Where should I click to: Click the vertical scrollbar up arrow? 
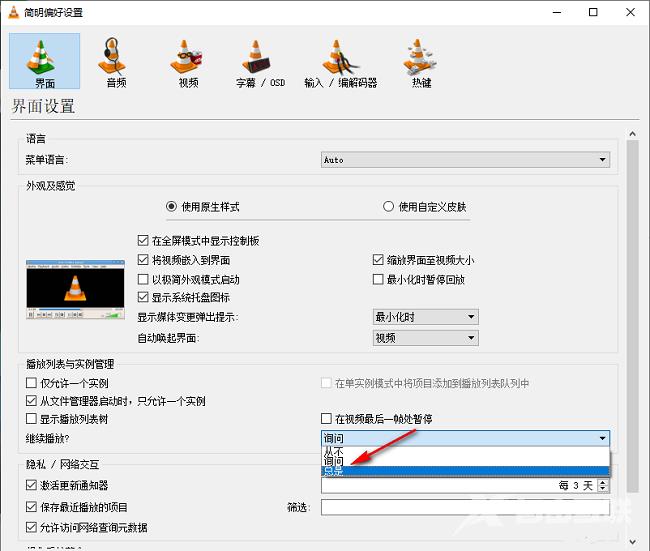(x=632, y=134)
